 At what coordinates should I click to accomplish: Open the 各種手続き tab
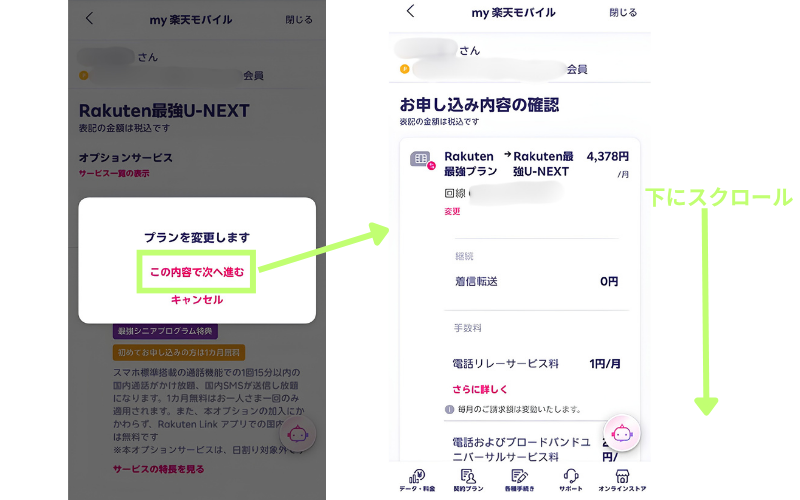click(x=519, y=481)
